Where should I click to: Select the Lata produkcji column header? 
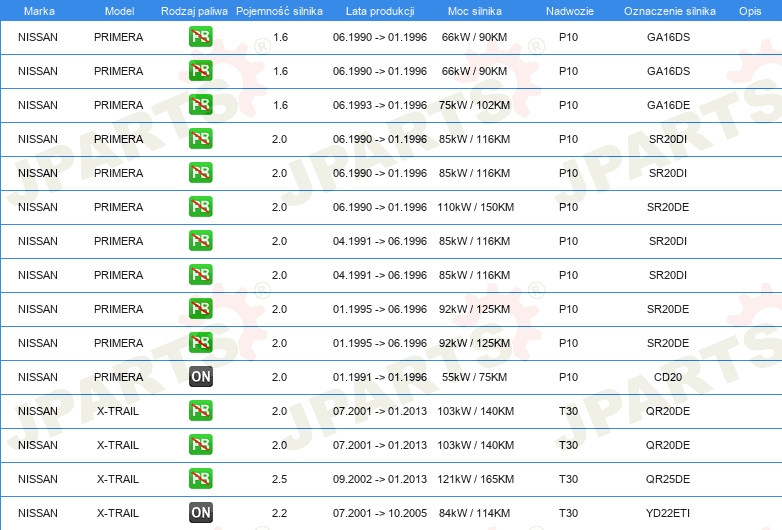[380, 11]
